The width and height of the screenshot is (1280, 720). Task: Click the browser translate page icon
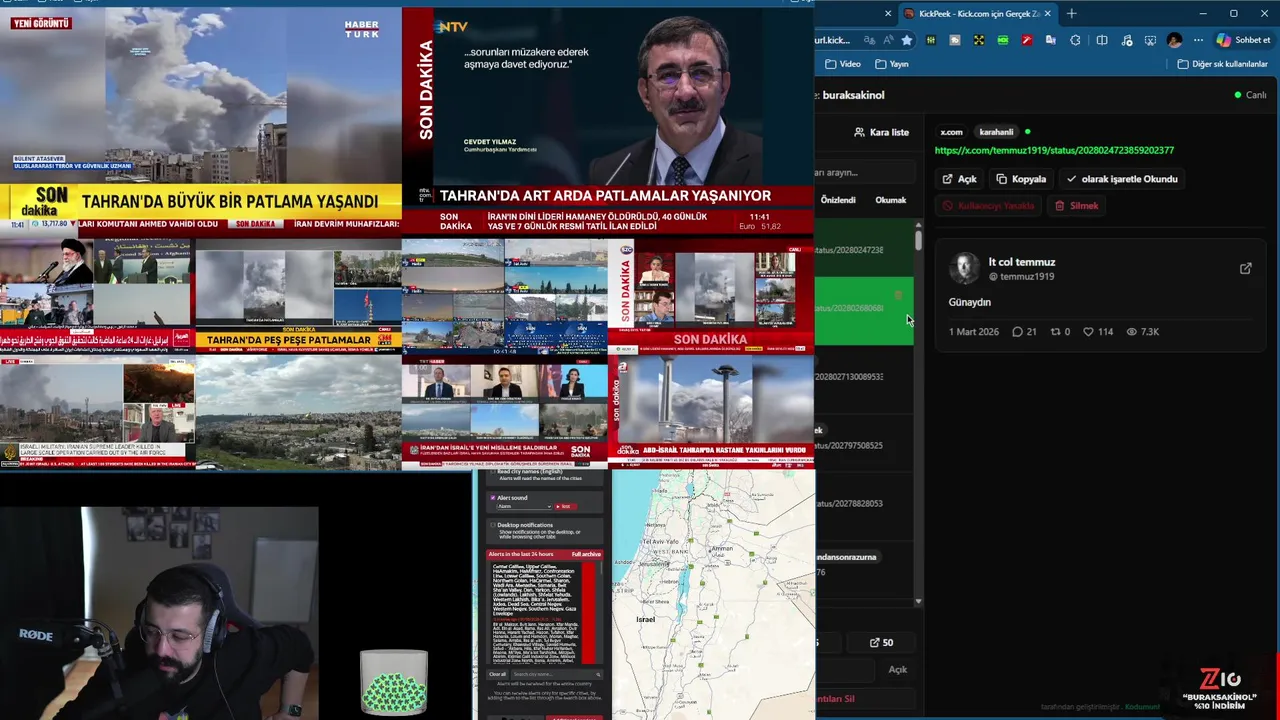pyautogui.click(x=869, y=40)
